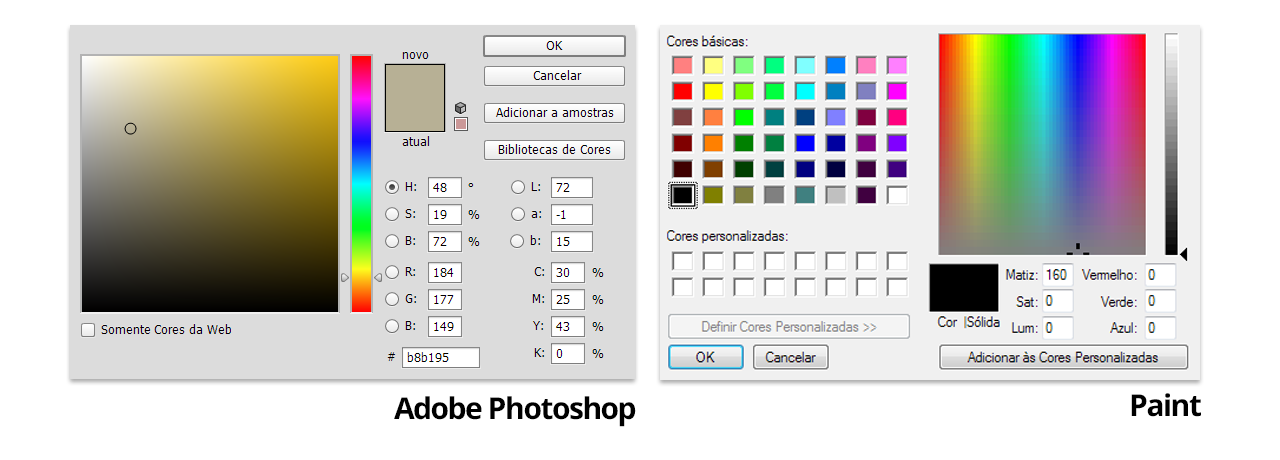Viewport: 1280px width, 460px height.
Task: Click the Vermelho field in the Paint dialog
Action: pyautogui.click(x=1160, y=274)
